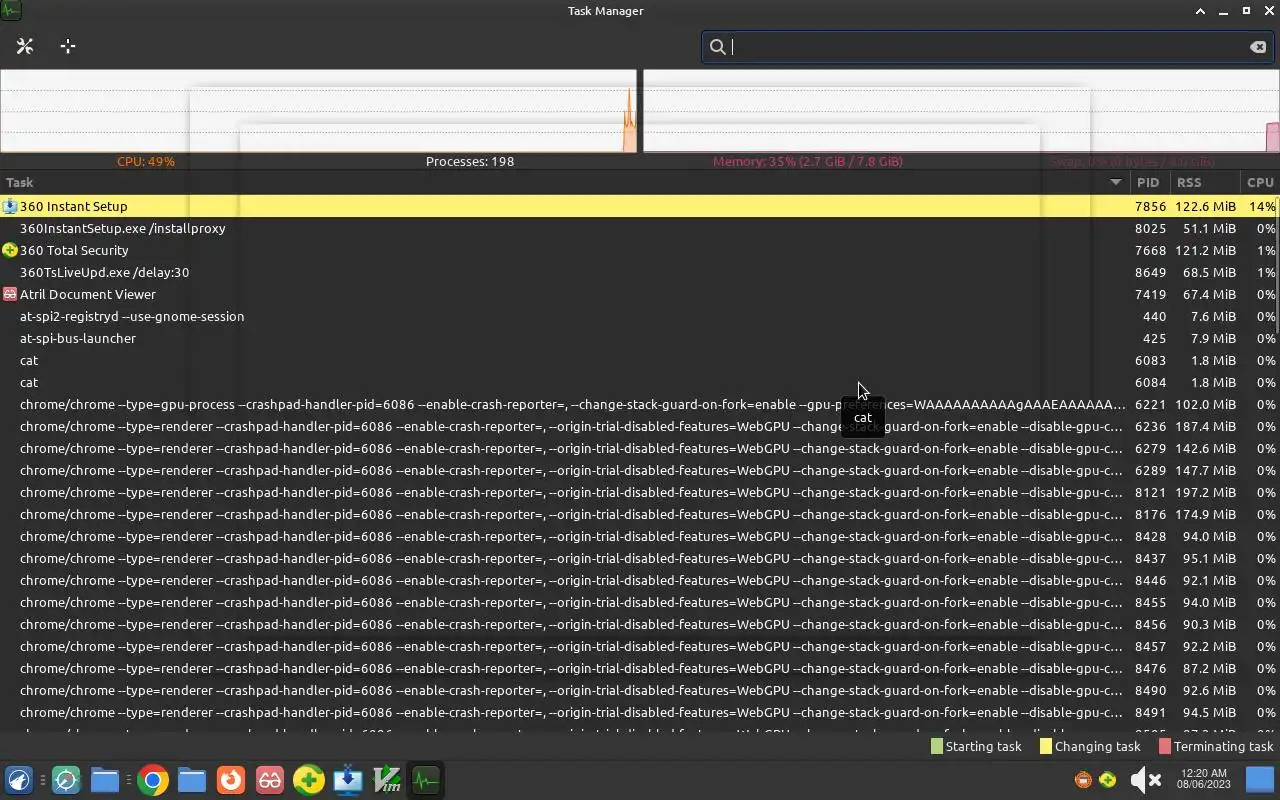Select the 360 Total Security process row
1280x800 pixels.
pyautogui.click(x=640, y=250)
